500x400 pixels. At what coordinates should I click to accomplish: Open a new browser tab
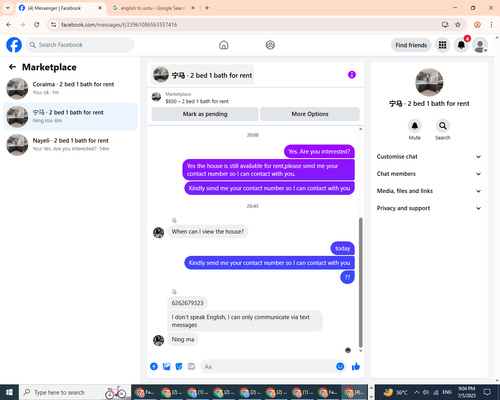click(x=207, y=8)
